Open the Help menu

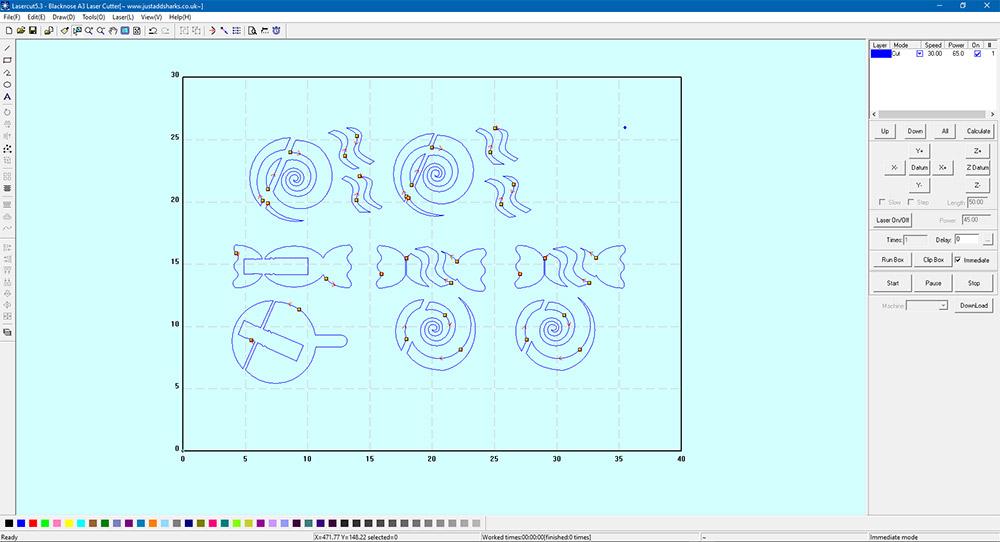(180, 17)
